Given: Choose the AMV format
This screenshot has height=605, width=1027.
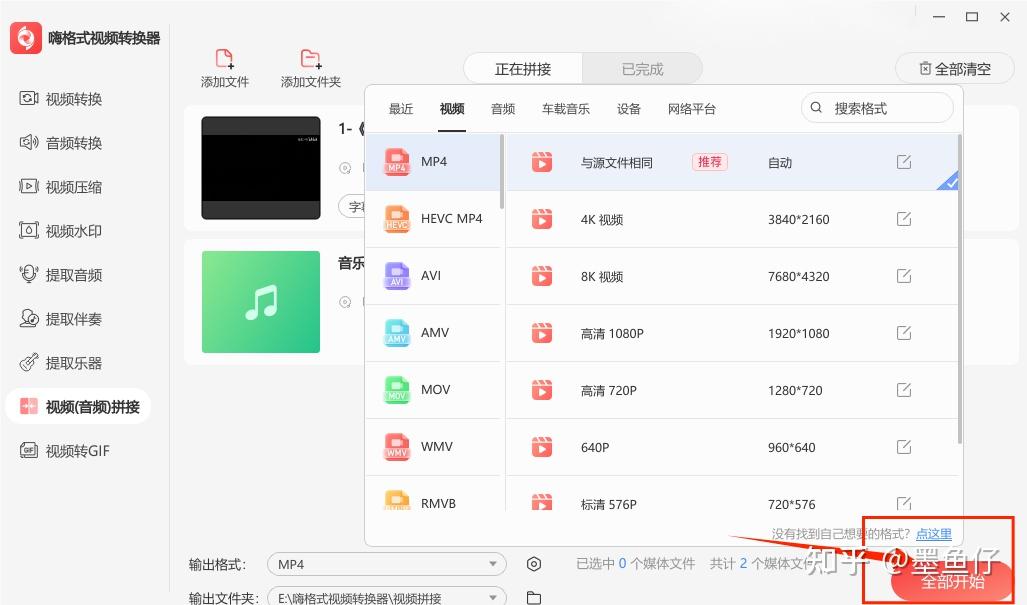Looking at the screenshot, I should click(x=433, y=333).
